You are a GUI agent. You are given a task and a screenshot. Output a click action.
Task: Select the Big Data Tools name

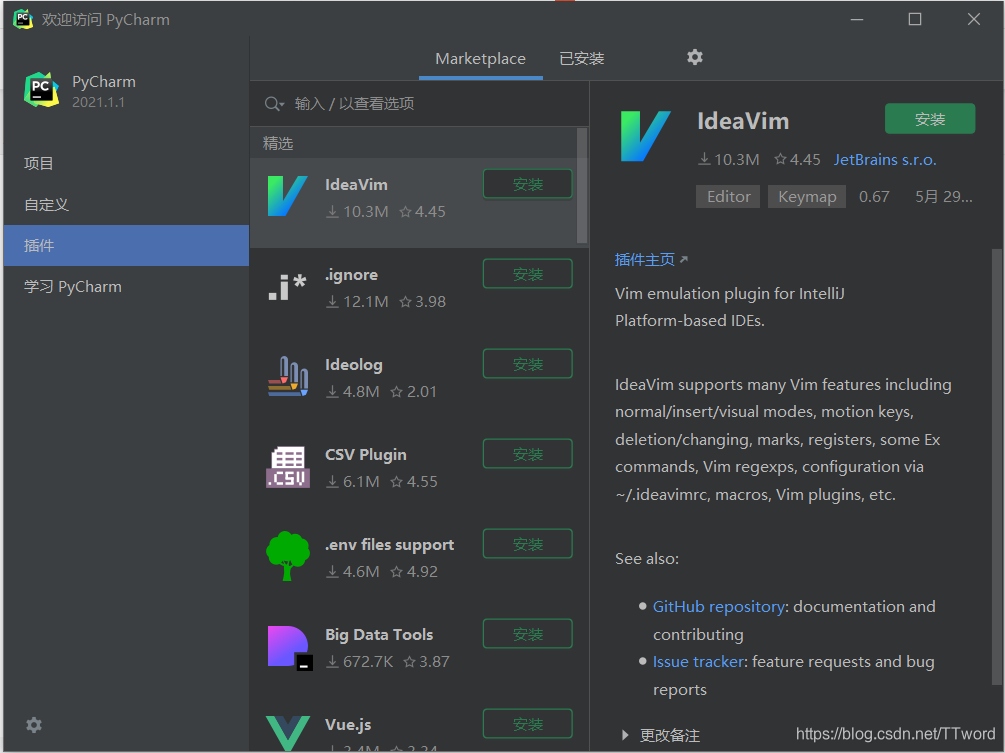(x=379, y=634)
